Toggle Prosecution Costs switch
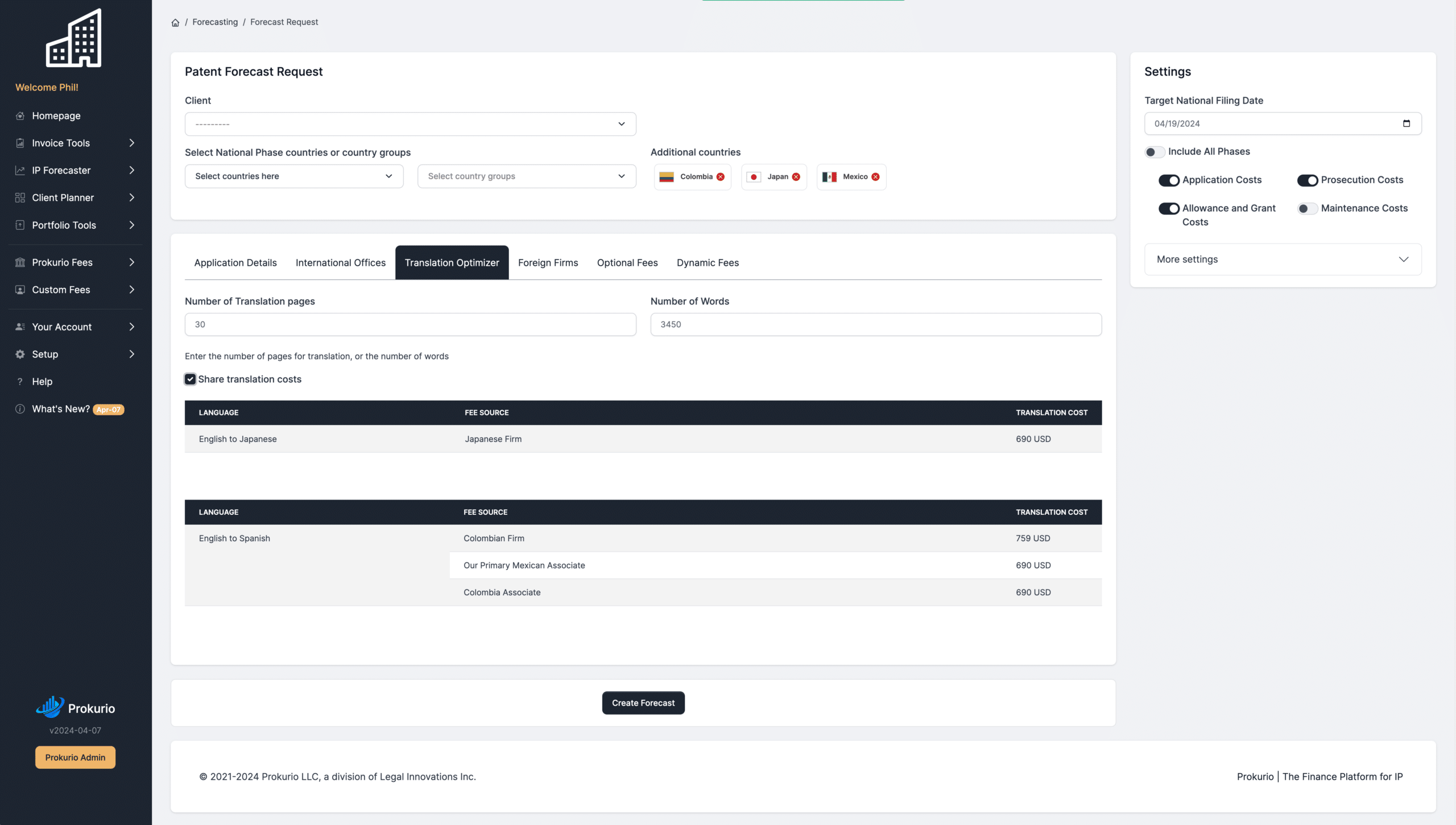Image resolution: width=1456 pixels, height=825 pixels. (x=1308, y=180)
